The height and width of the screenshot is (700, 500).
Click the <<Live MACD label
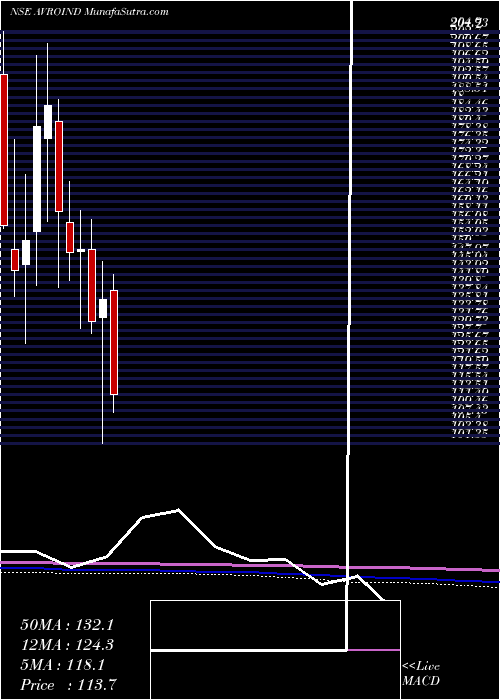coord(421,674)
